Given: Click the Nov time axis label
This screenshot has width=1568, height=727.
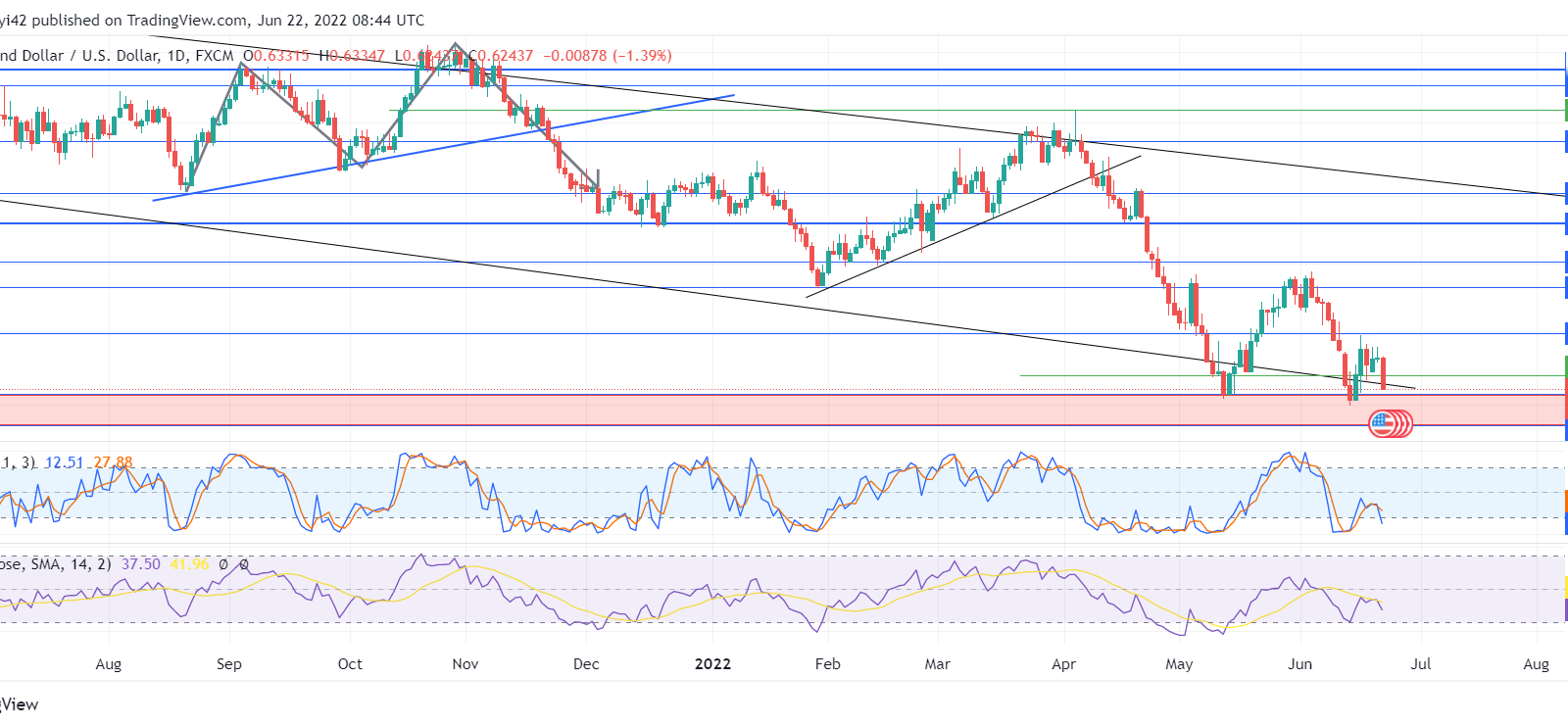Looking at the screenshot, I should click(x=465, y=664).
